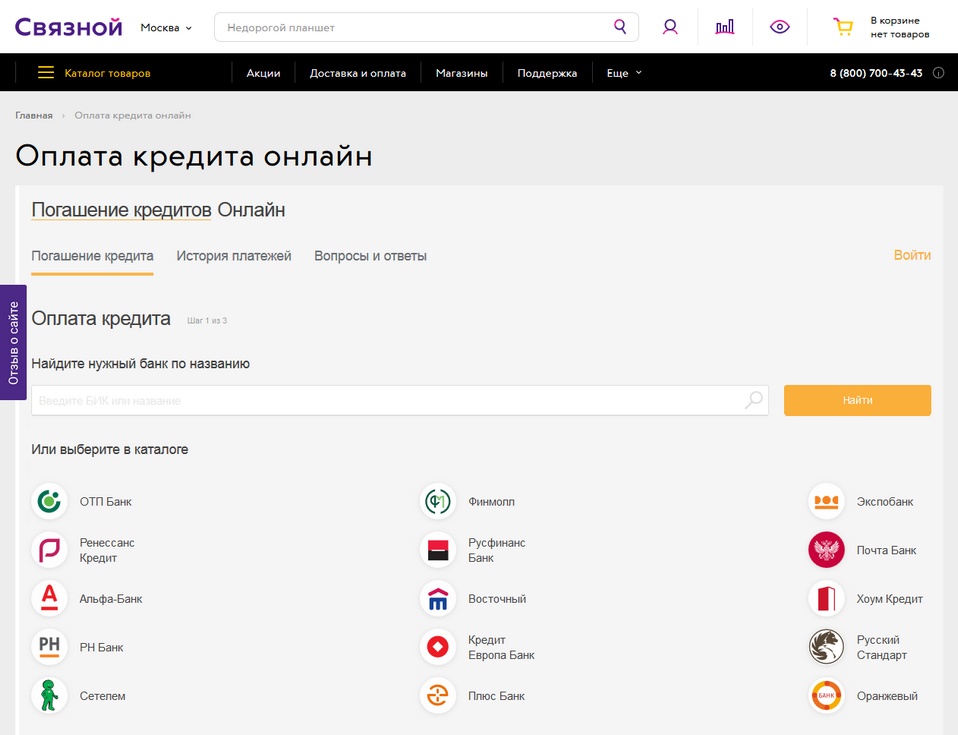Viewport: 958px width, 735px height.
Task: Open your profile via the account icon
Action: click(669, 27)
